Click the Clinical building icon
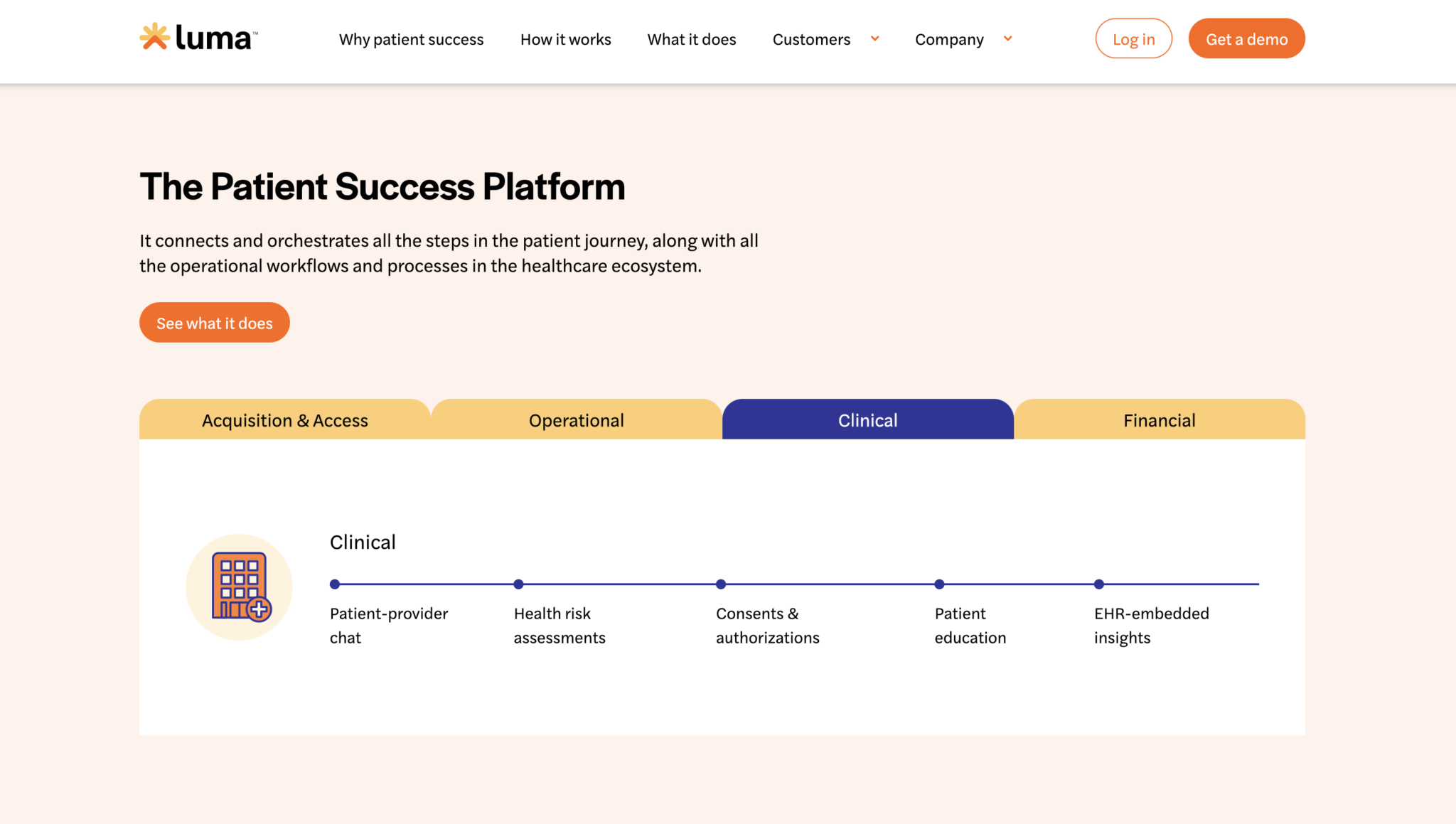Image resolution: width=1456 pixels, height=824 pixels. [x=240, y=585]
